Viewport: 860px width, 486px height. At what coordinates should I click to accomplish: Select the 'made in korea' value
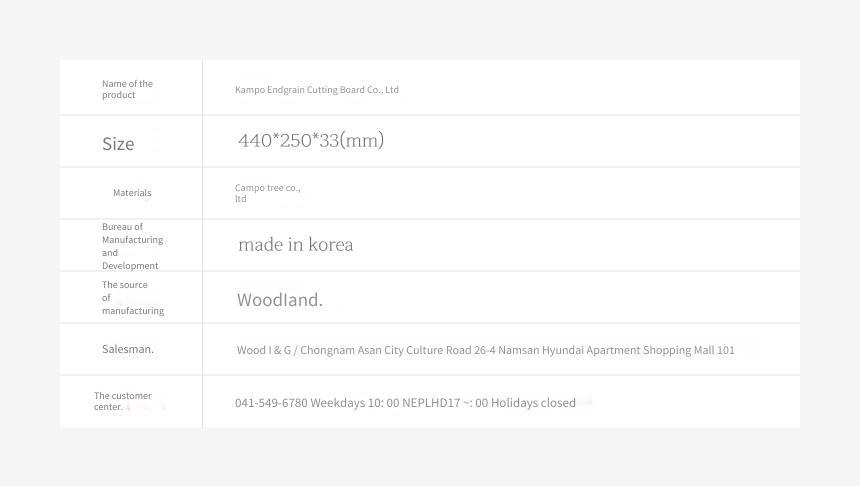click(x=296, y=245)
